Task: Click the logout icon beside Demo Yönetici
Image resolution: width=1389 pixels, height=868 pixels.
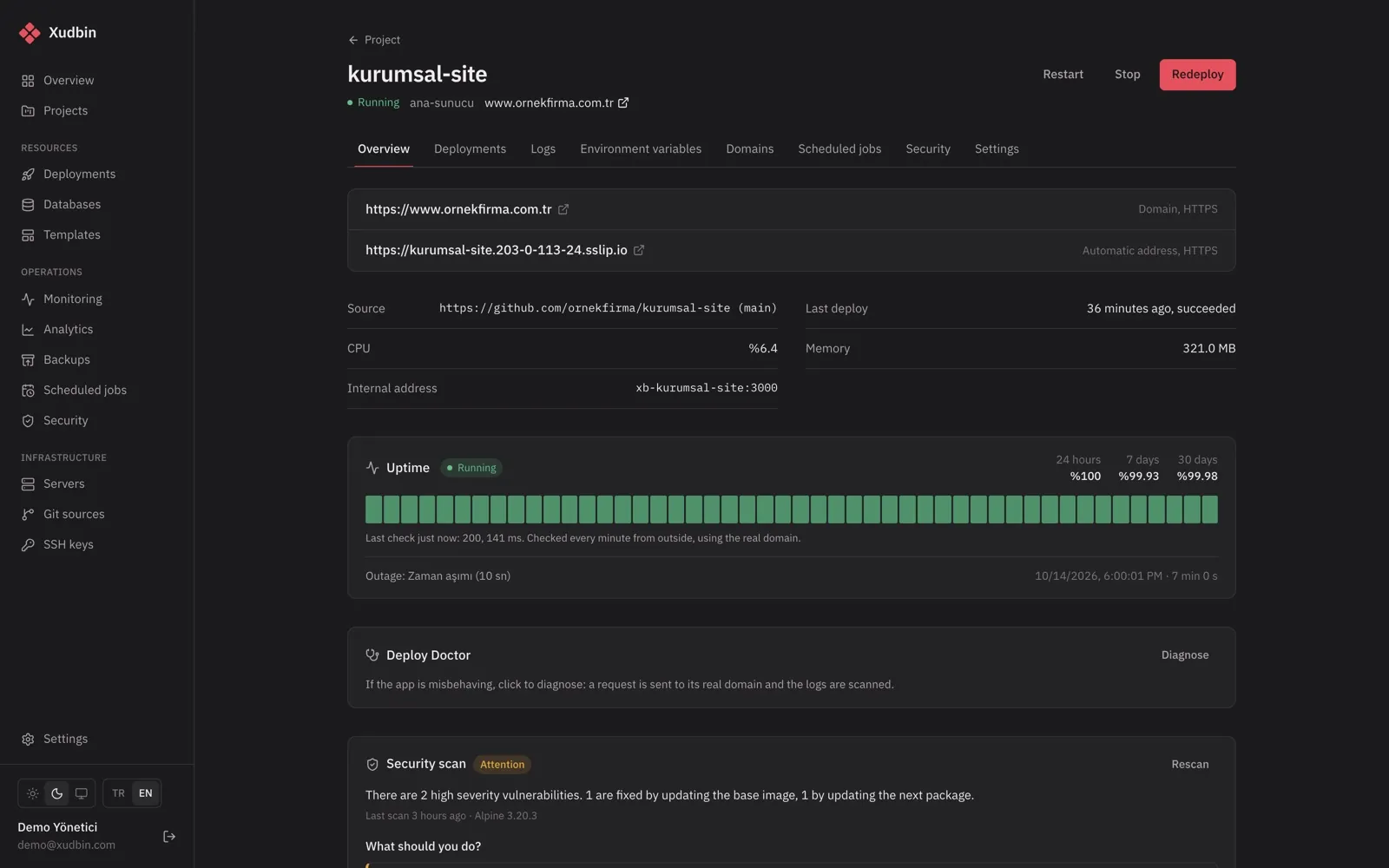Action: (x=169, y=837)
